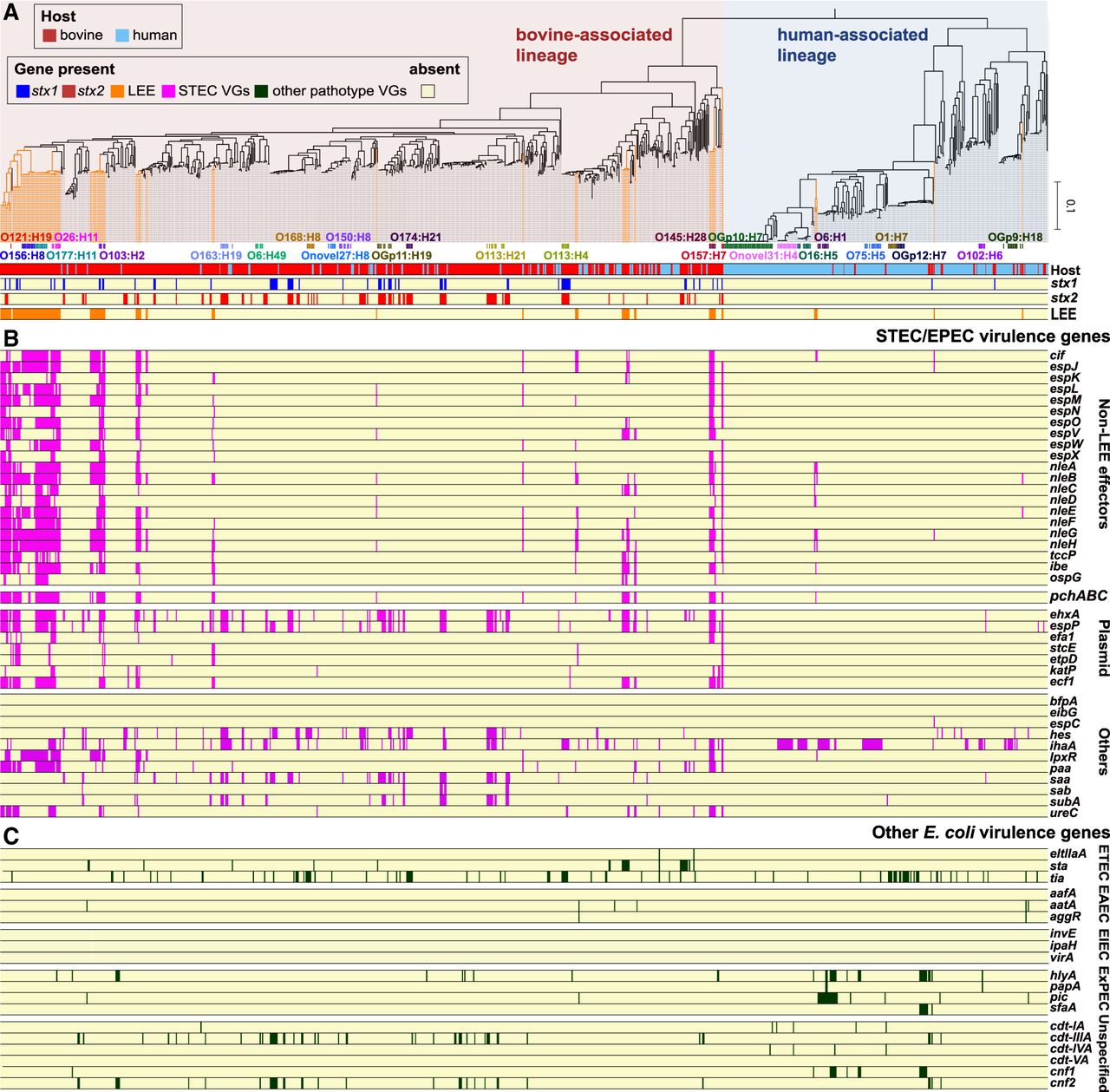1110x1092 pixels.
Task: Click the light blue human host swatch
Action: click(x=121, y=36)
